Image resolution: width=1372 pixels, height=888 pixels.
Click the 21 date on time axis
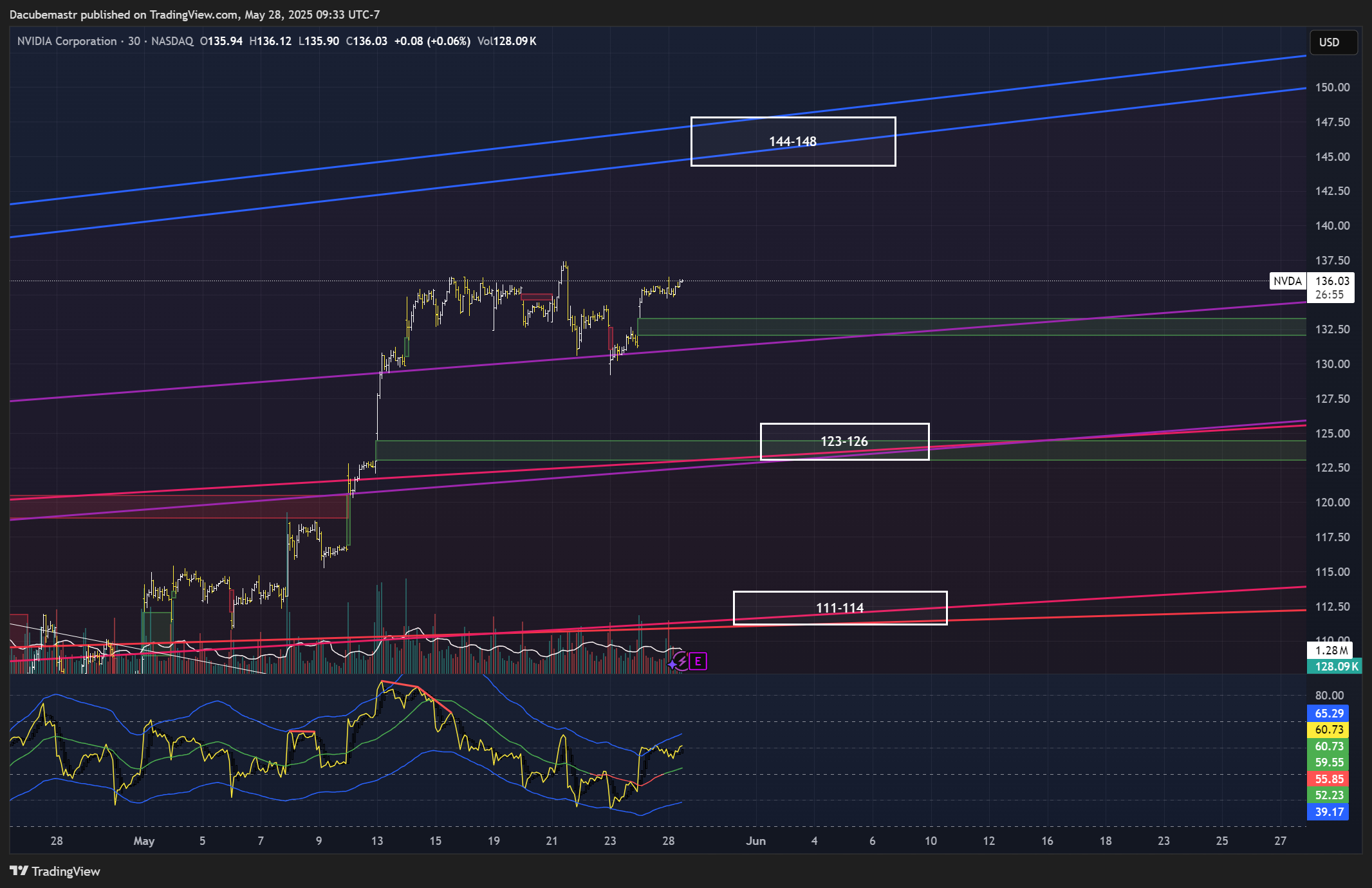point(552,841)
